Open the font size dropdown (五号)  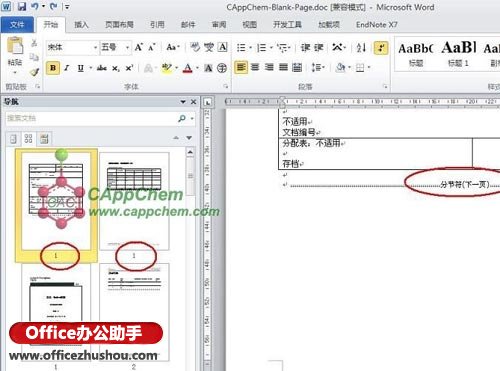click(x=127, y=48)
